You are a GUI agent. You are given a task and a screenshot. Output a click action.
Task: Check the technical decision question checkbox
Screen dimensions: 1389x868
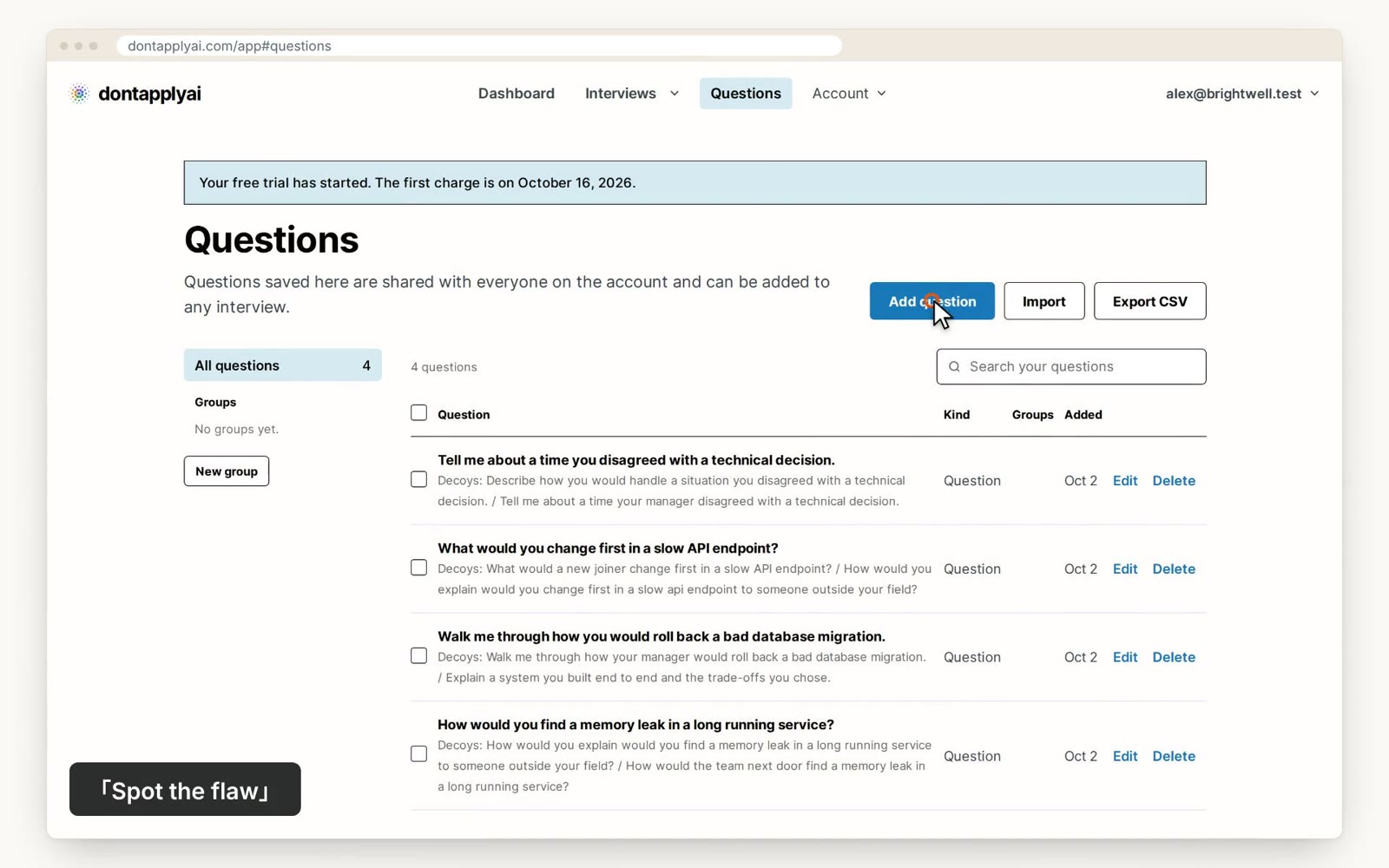click(418, 480)
